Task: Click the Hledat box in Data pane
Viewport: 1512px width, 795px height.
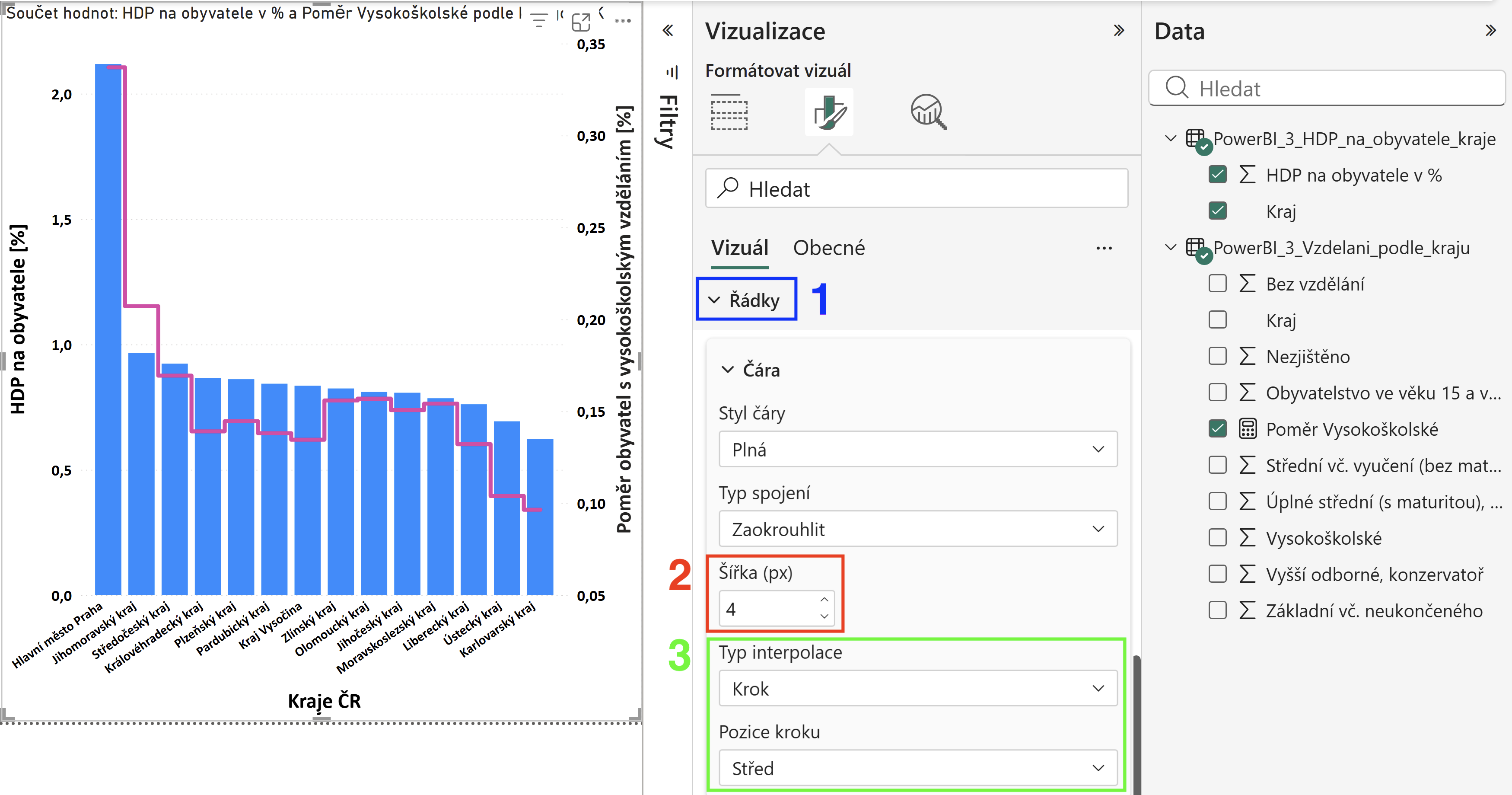Action: coord(1327,88)
